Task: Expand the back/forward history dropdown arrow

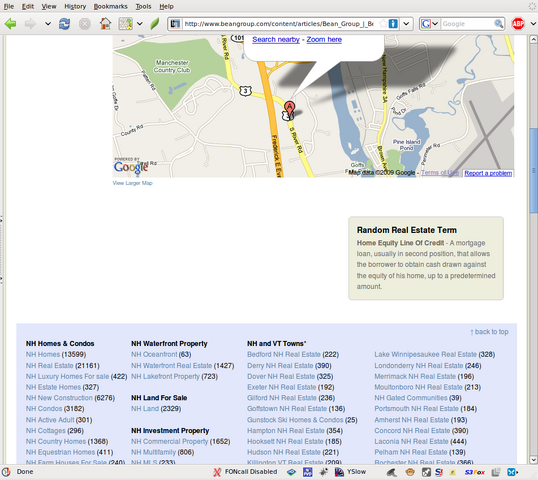Action: (x=48, y=24)
